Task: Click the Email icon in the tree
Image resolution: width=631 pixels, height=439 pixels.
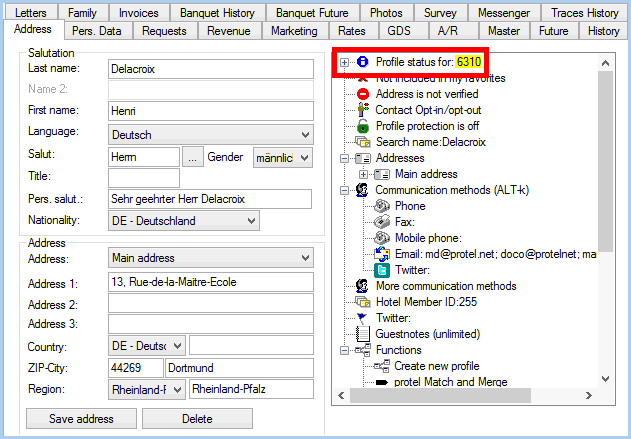Action: [381, 254]
